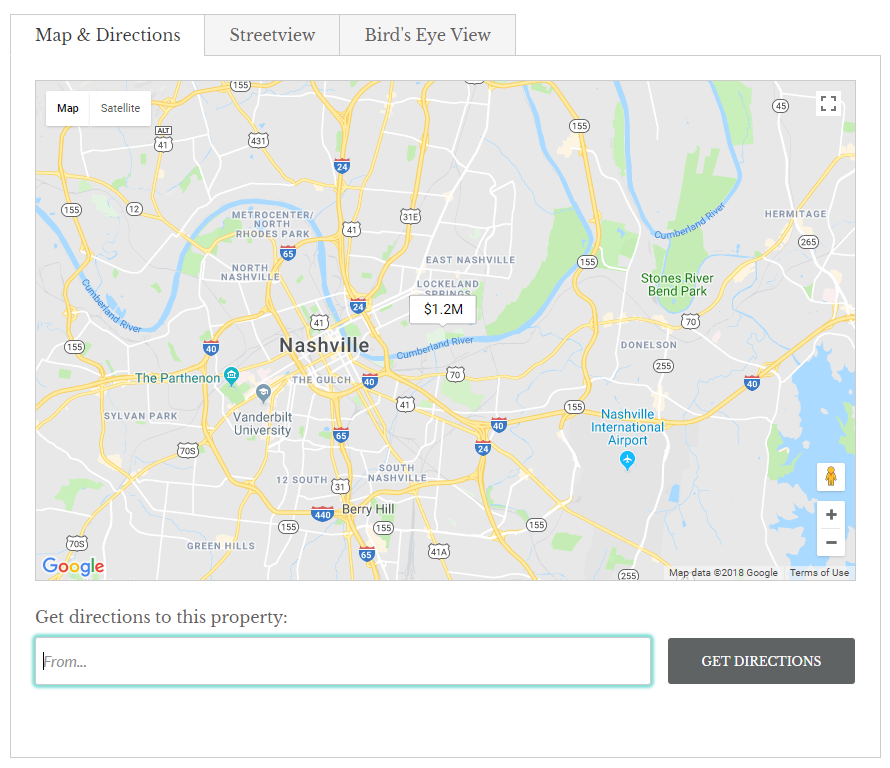Switch to Map & Directions tab
Image resolution: width=890 pixels, height=768 pixels.
click(x=108, y=35)
